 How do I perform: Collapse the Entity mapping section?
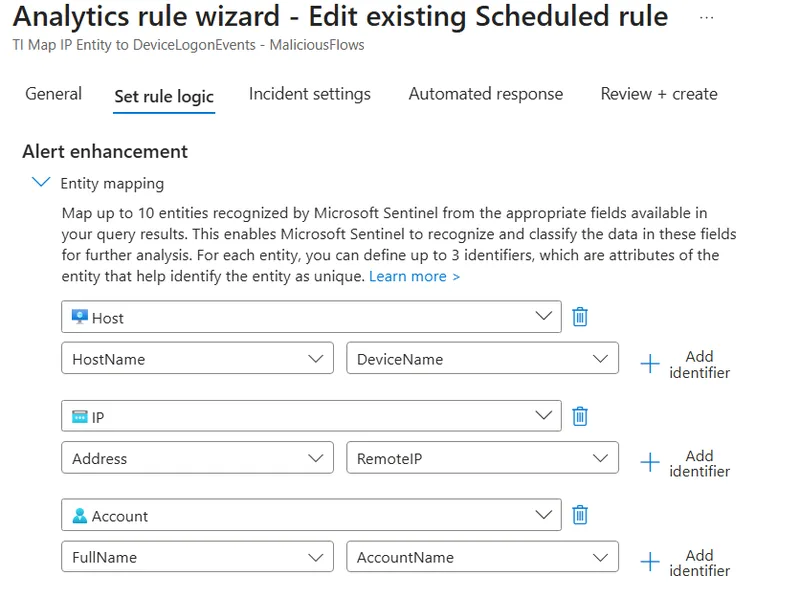pos(41,182)
